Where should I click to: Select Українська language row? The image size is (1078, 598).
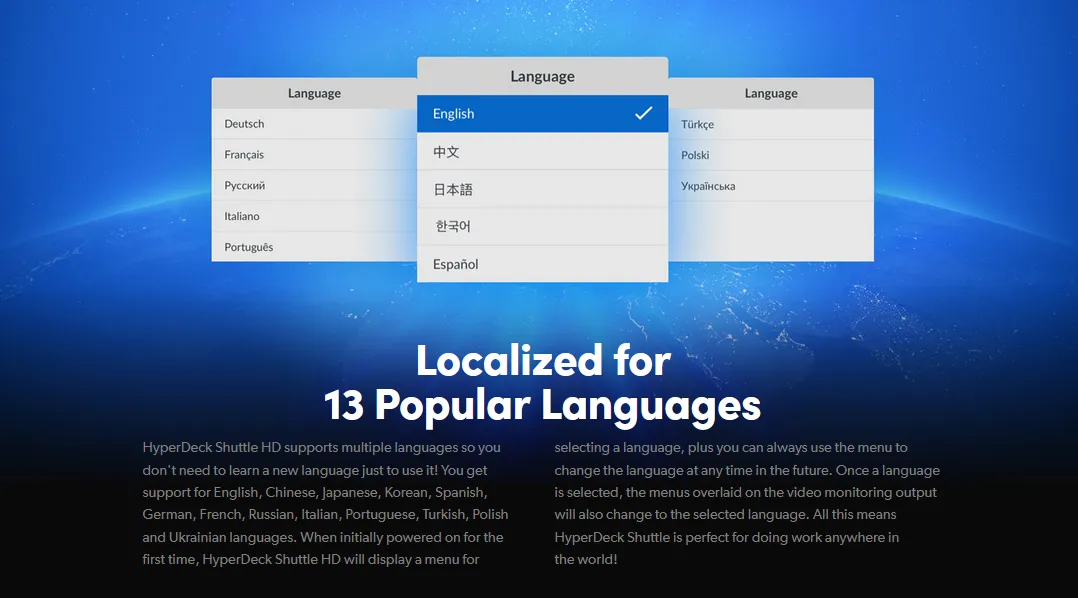(x=771, y=186)
